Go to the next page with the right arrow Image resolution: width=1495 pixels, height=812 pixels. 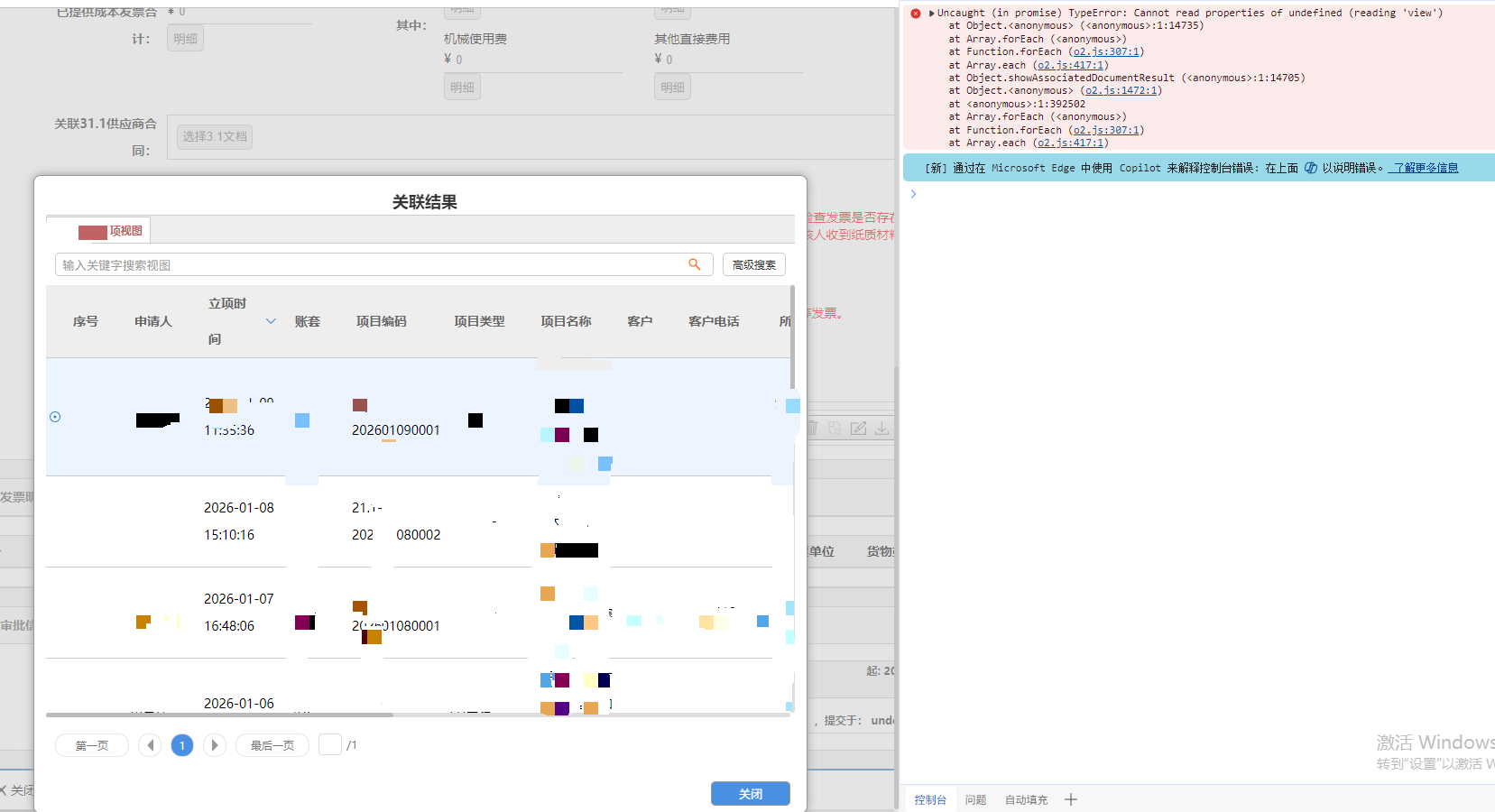(x=215, y=745)
